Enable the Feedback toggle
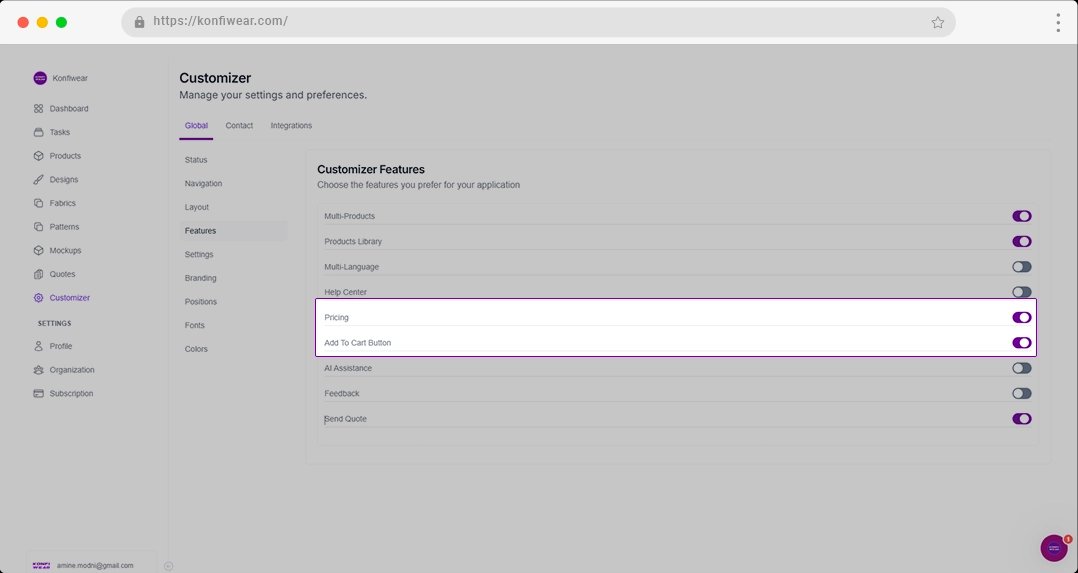This screenshot has width=1078, height=573. [x=1022, y=393]
